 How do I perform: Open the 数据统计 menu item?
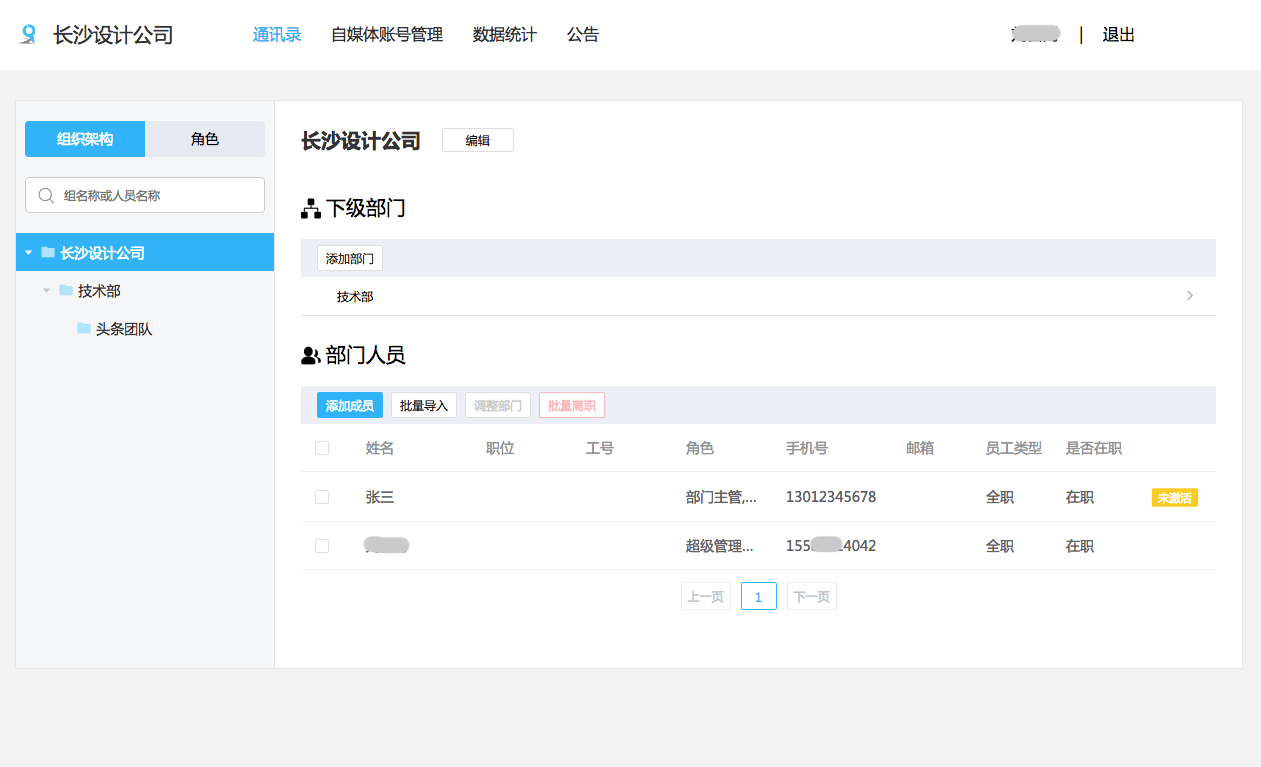tap(504, 34)
